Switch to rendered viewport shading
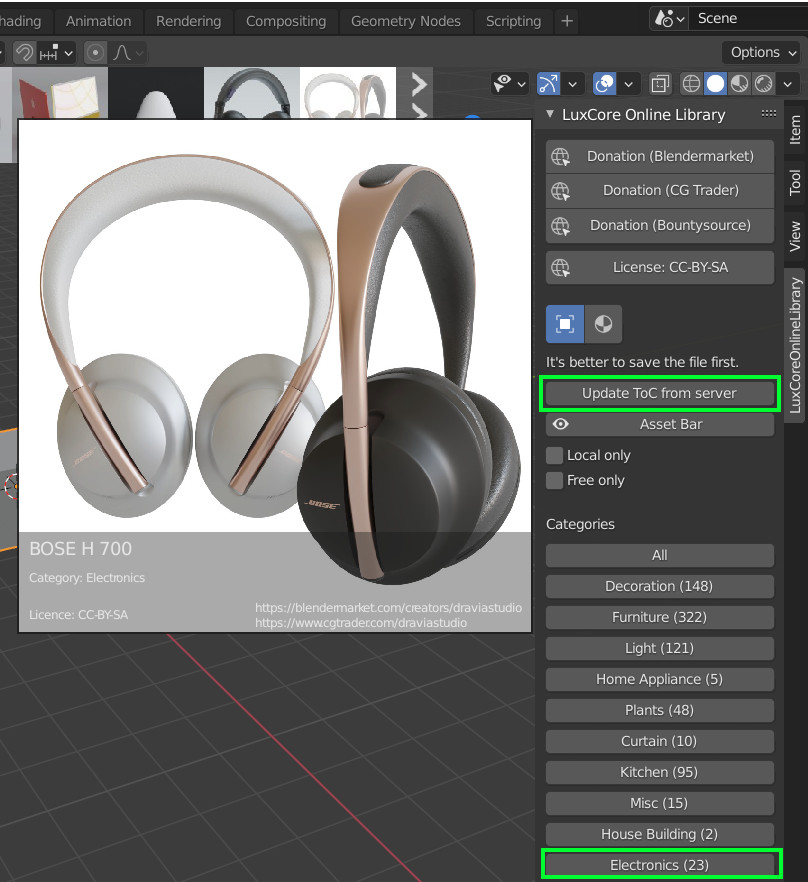This screenshot has height=882, width=808. point(763,84)
